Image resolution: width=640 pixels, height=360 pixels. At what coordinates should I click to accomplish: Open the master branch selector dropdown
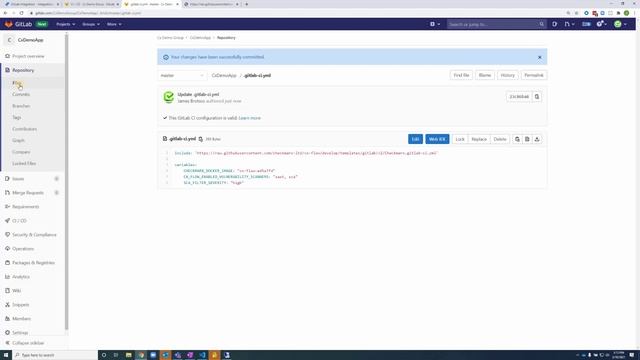point(182,76)
